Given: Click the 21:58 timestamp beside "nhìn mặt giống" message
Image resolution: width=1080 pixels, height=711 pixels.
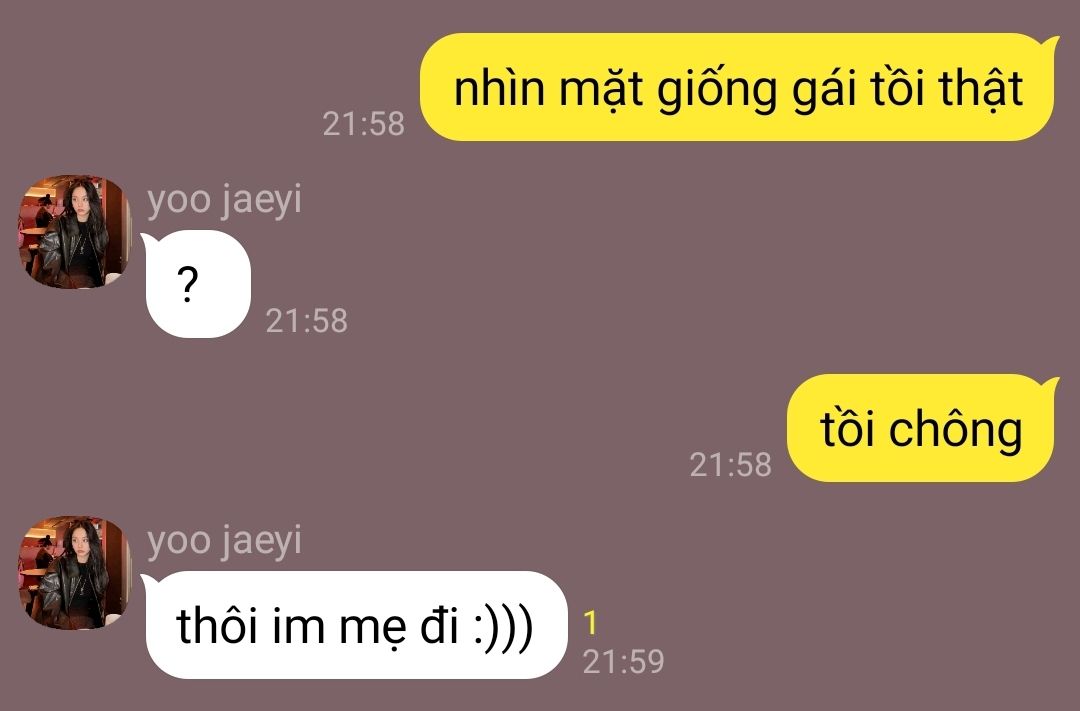Looking at the screenshot, I should tap(363, 124).
